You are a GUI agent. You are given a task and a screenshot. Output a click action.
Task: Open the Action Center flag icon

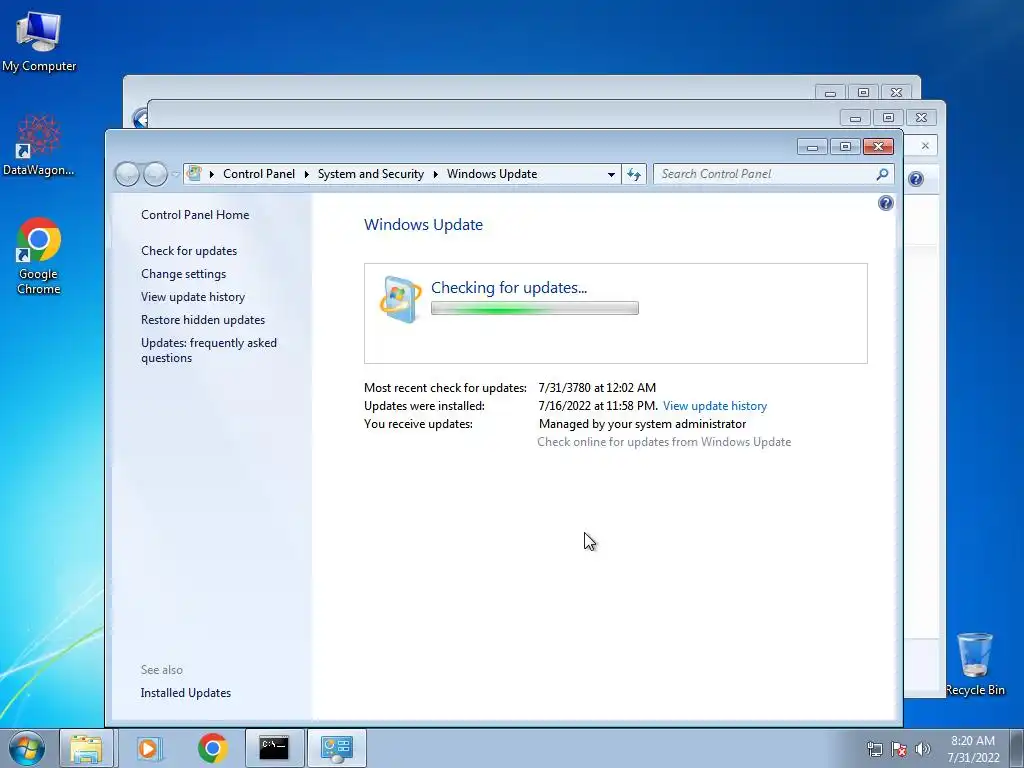coord(899,750)
